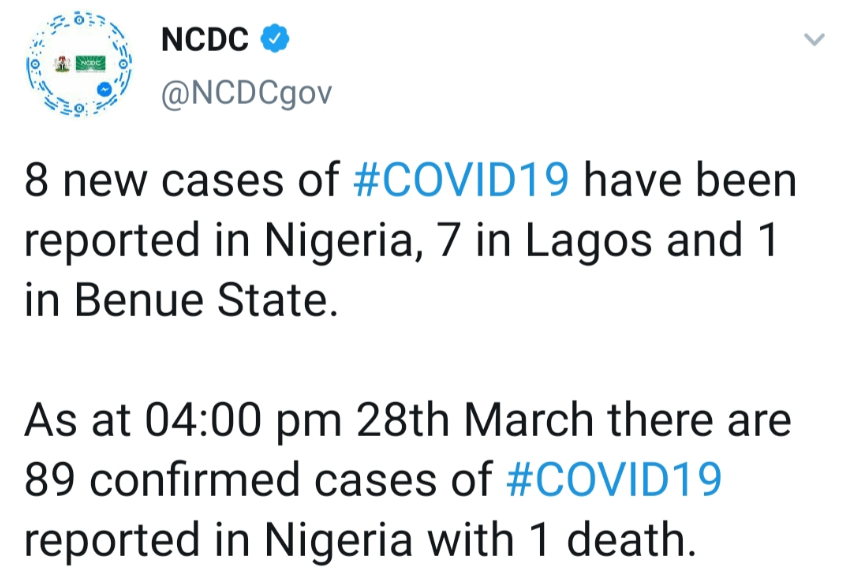Click the 'in Benue State.' line
Viewport: 845px width, 572px height.
181,300
